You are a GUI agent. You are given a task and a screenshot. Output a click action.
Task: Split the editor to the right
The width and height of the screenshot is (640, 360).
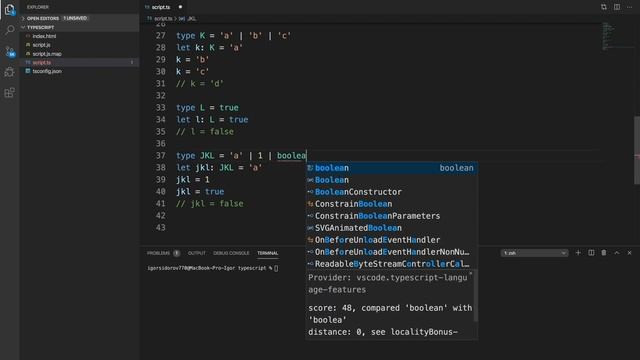(617, 7)
